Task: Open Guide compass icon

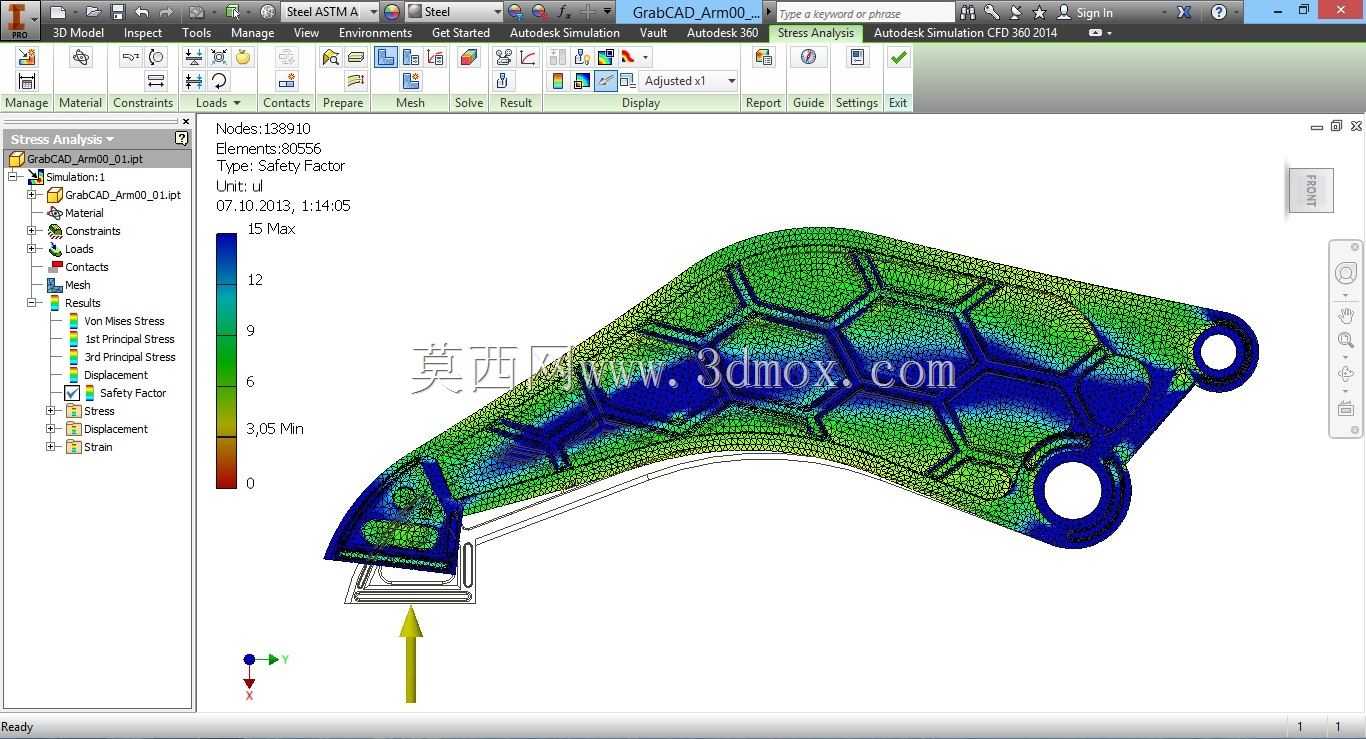Action: point(808,57)
